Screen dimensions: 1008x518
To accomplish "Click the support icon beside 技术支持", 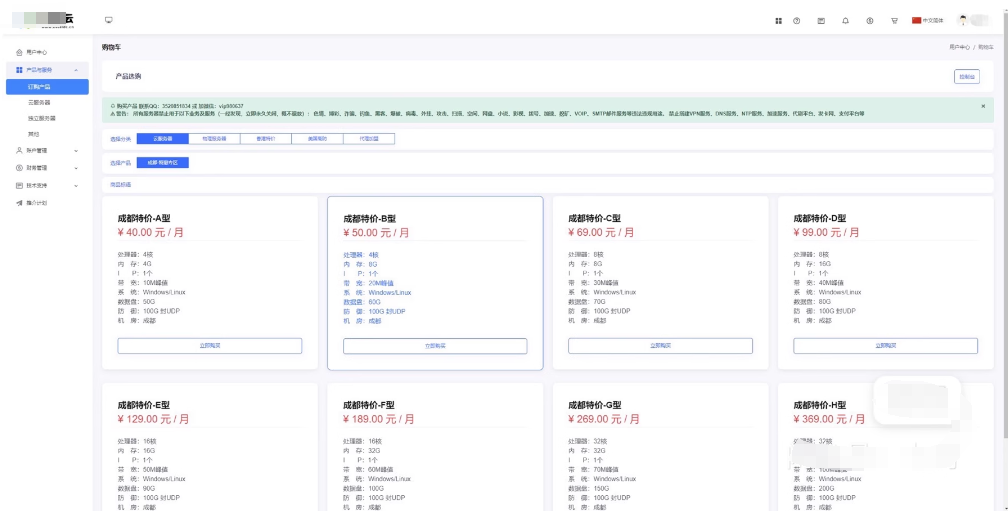I will pos(19,186).
